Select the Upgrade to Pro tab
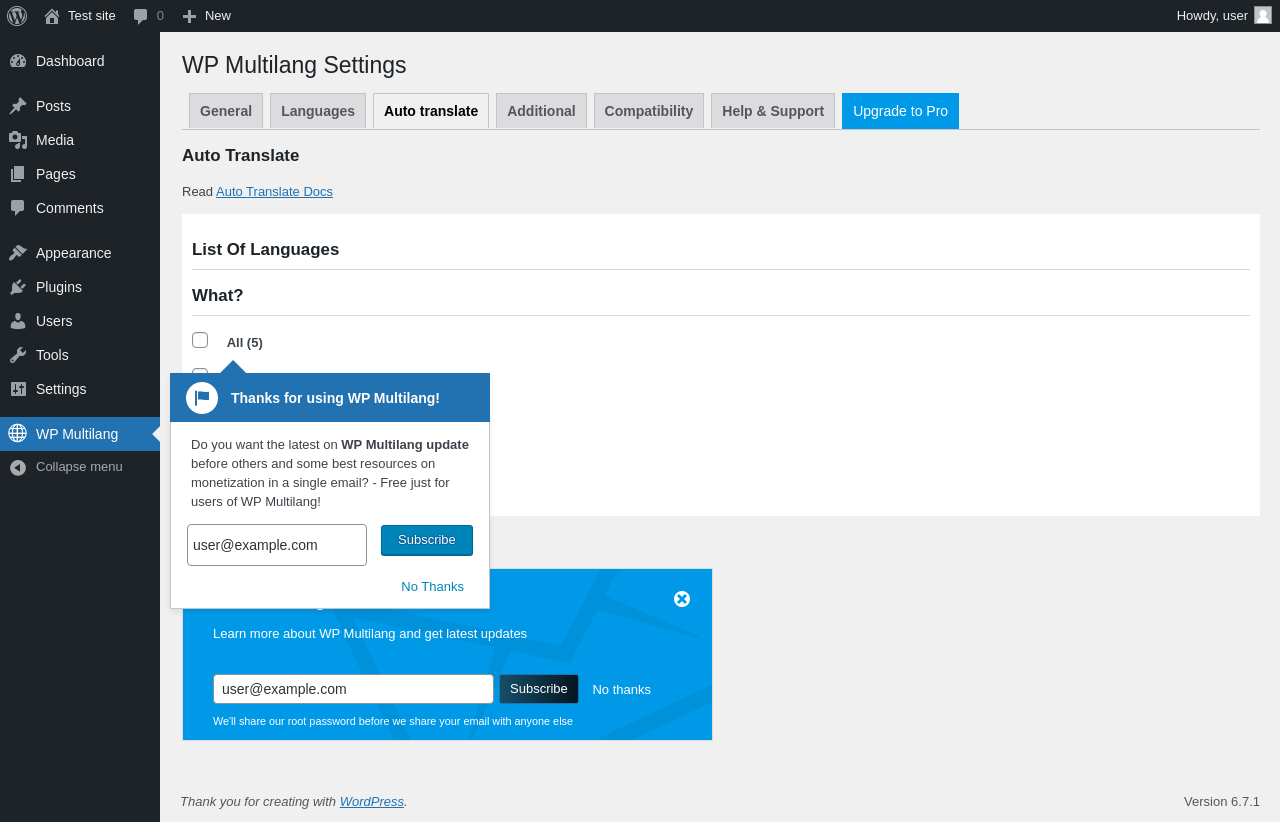The height and width of the screenshot is (822, 1280). coord(900,111)
